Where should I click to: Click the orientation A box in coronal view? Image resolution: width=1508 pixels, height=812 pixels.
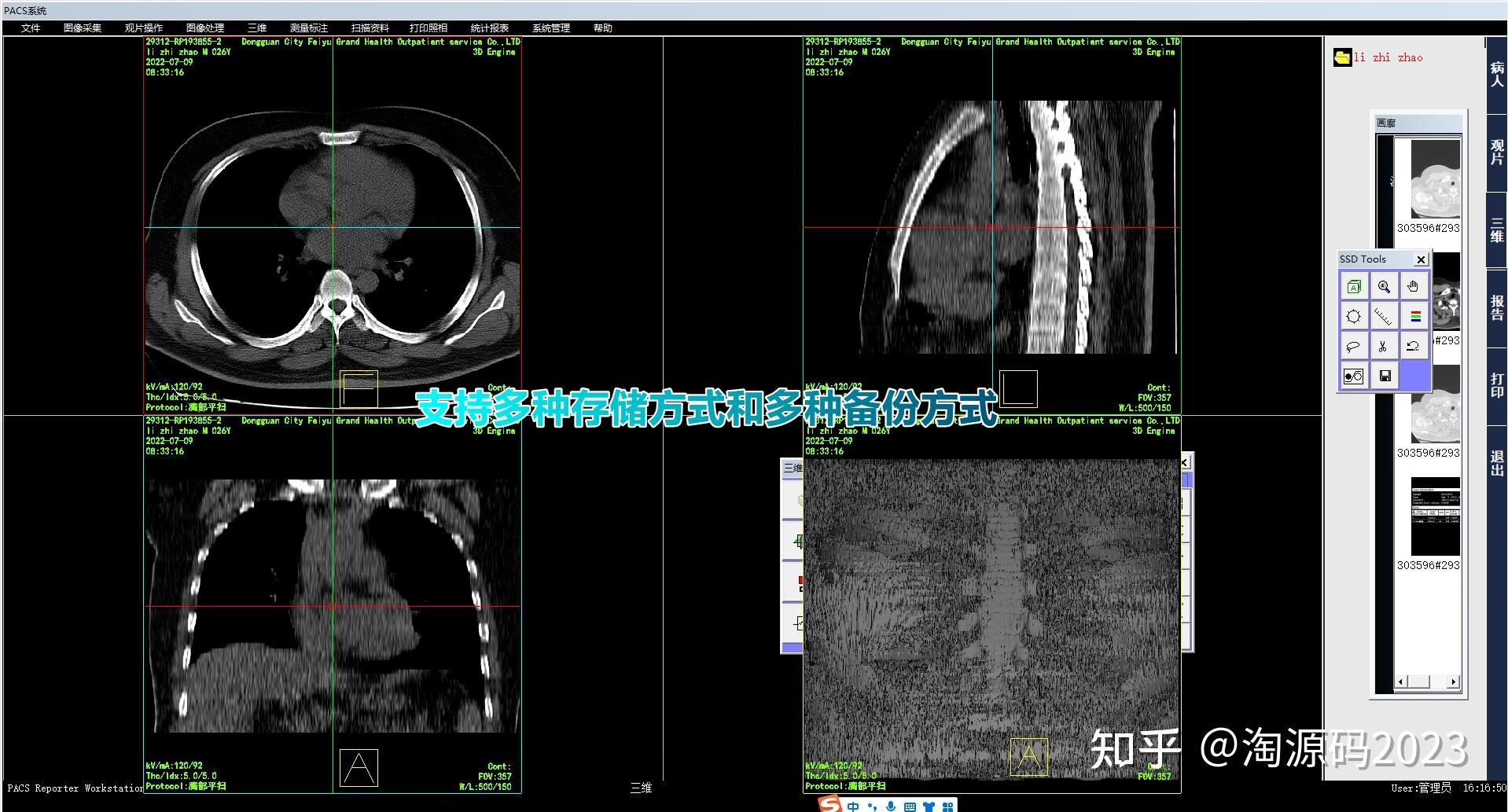click(x=359, y=768)
